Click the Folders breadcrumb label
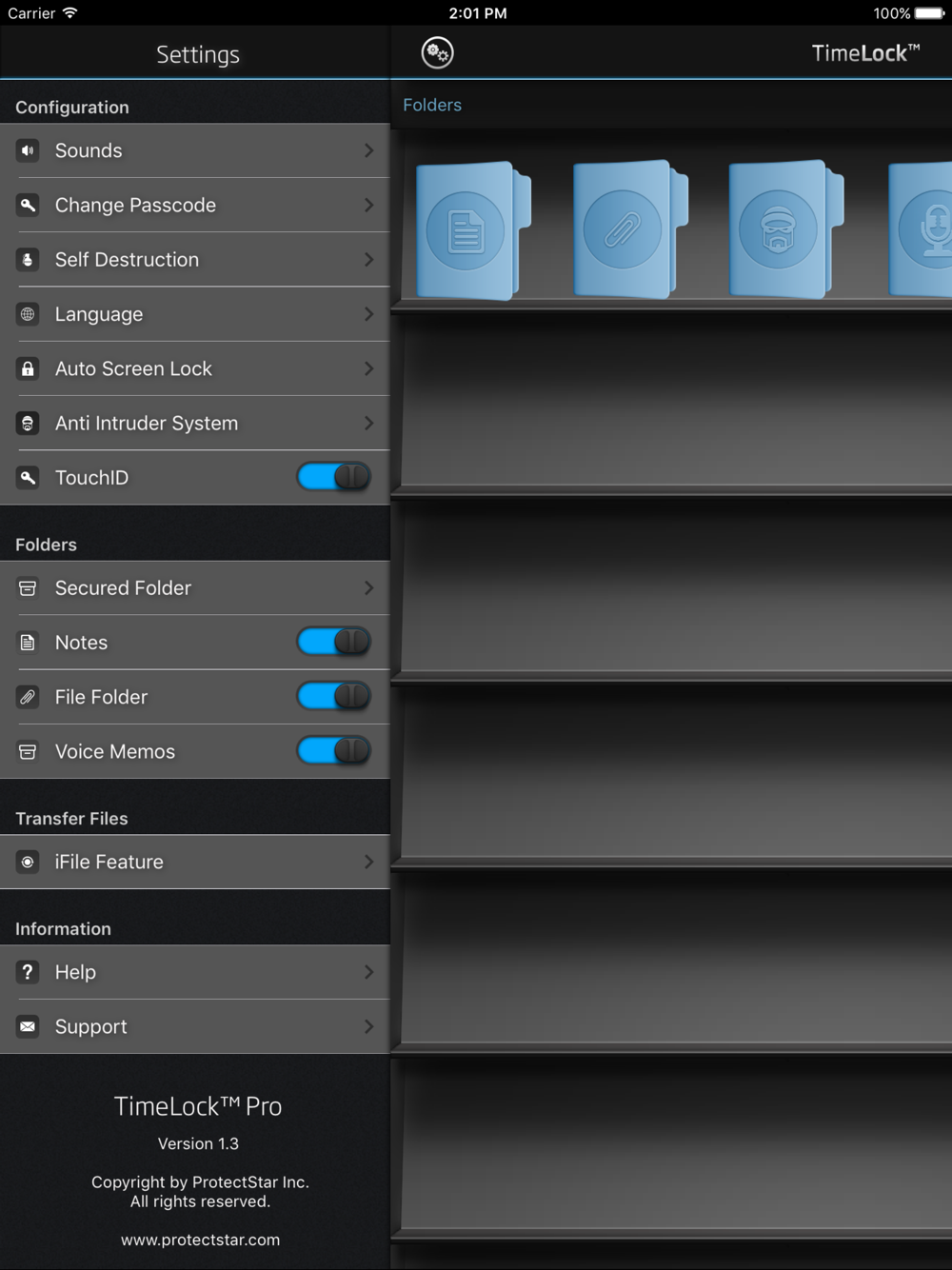 pyautogui.click(x=432, y=105)
